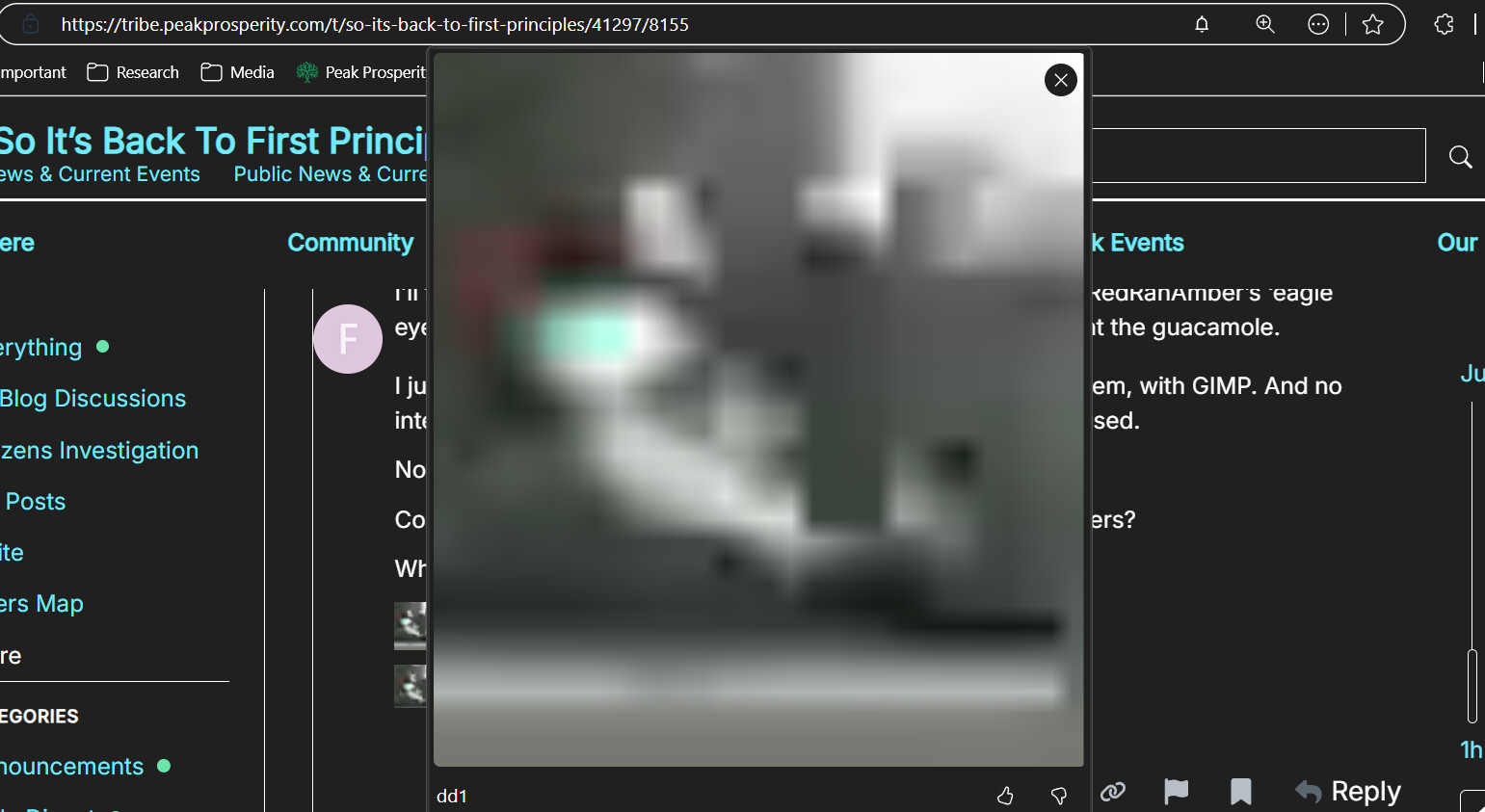
Task: Click the site search magnifier icon
Action: (x=1460, y=157)
